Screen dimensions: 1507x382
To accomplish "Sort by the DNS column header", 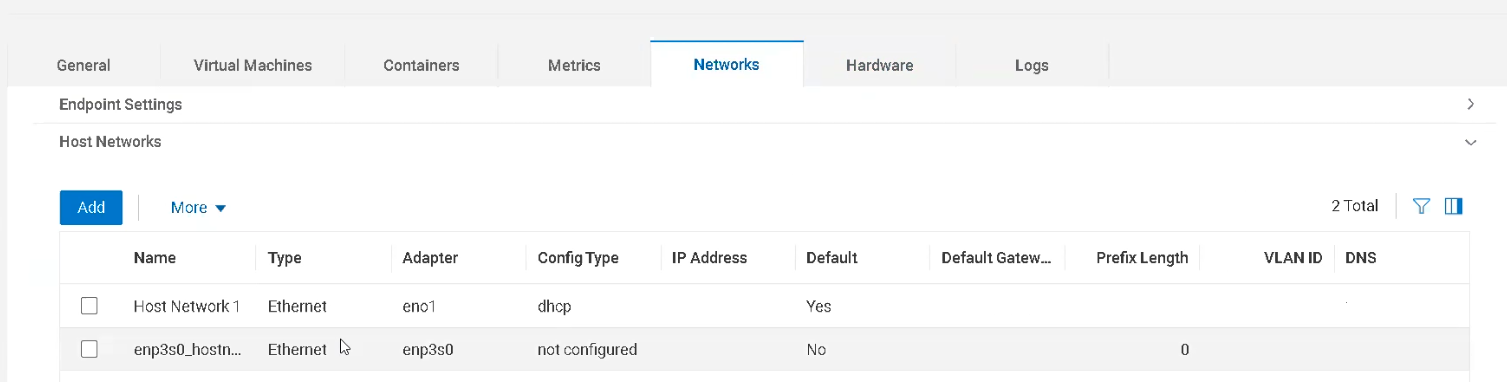I will click(x=1361, y=258).
